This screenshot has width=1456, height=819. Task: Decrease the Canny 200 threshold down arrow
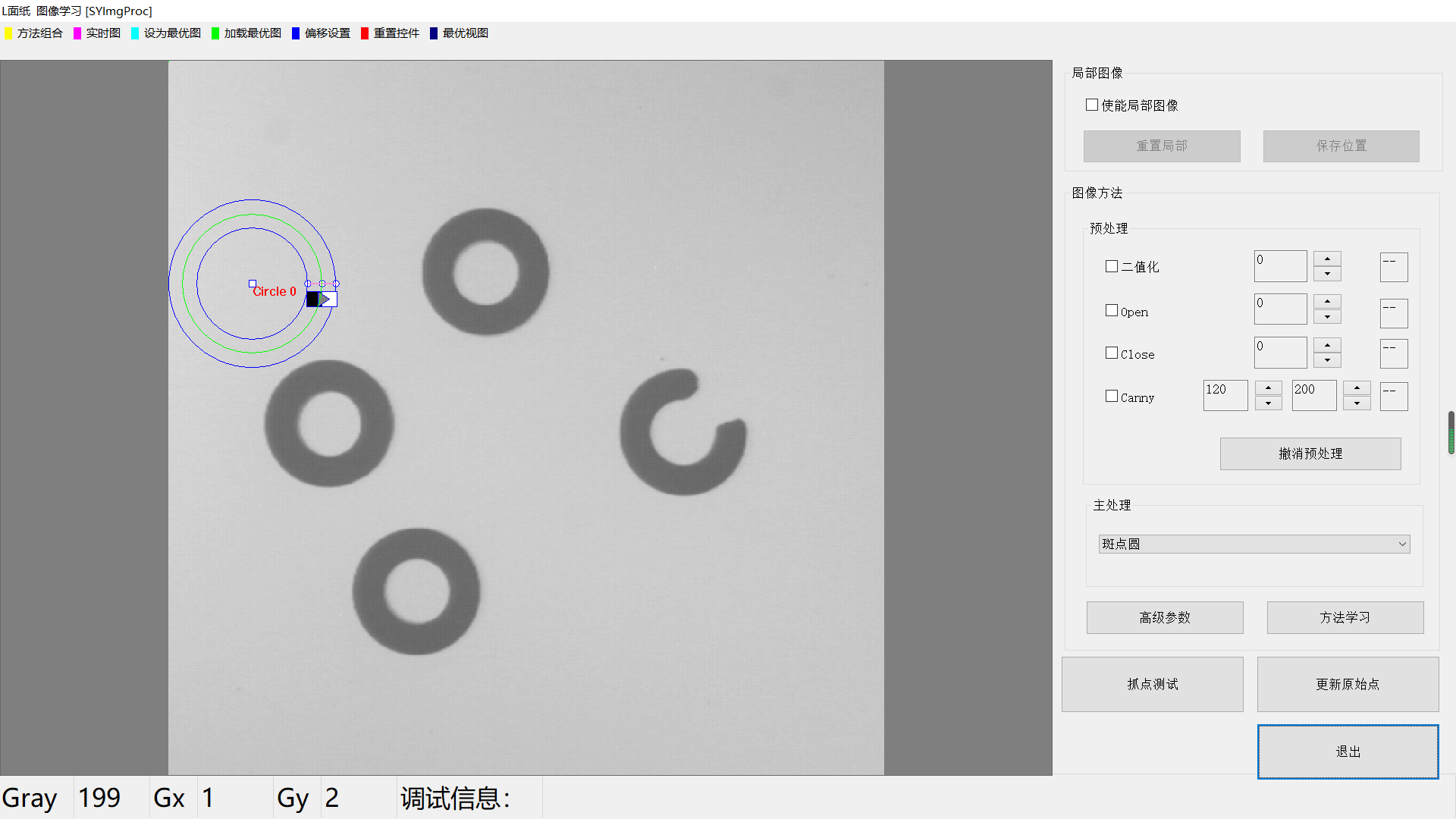click(x=1357, y=403)
